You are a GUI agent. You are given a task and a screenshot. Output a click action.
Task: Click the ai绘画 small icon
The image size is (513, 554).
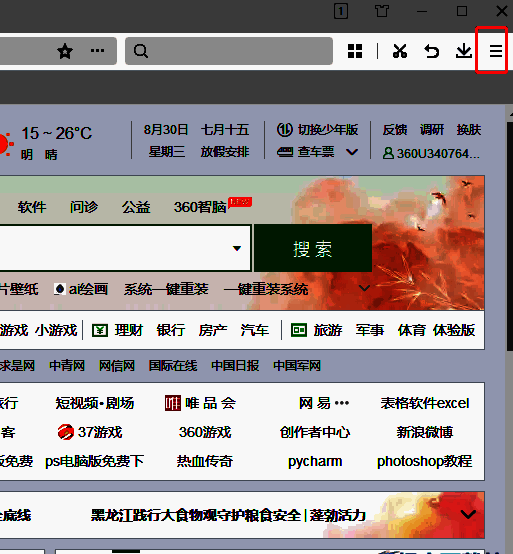click(x=59, y=289)
